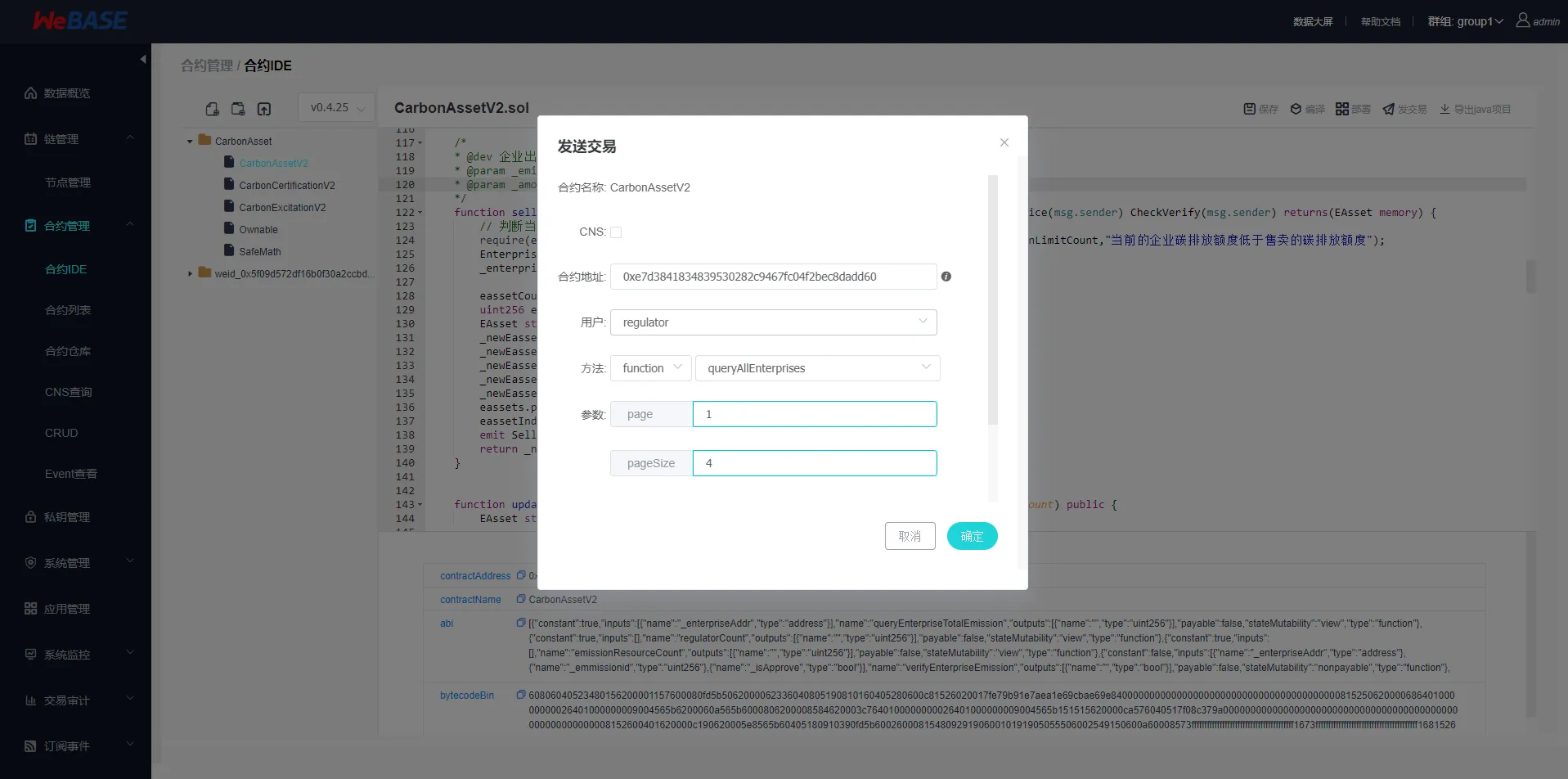Edit the pageSize parameter field
The height and width of the screenshot is (779, 1568).
tap(815, 463)
